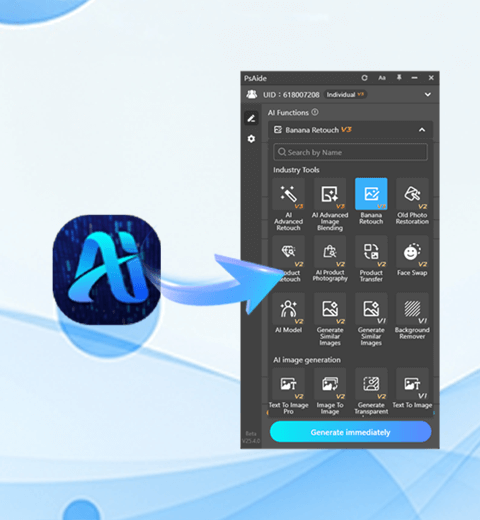
Task: Click the edit pencil sidebar icon
Action: [251, 118]
